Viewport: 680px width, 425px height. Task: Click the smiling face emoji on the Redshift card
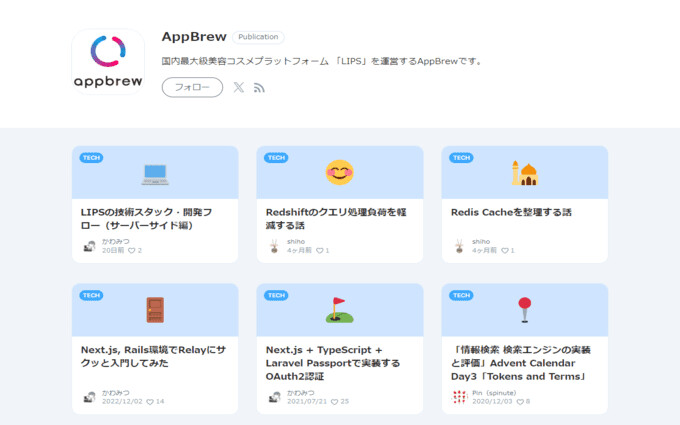[x=340, y=172]
